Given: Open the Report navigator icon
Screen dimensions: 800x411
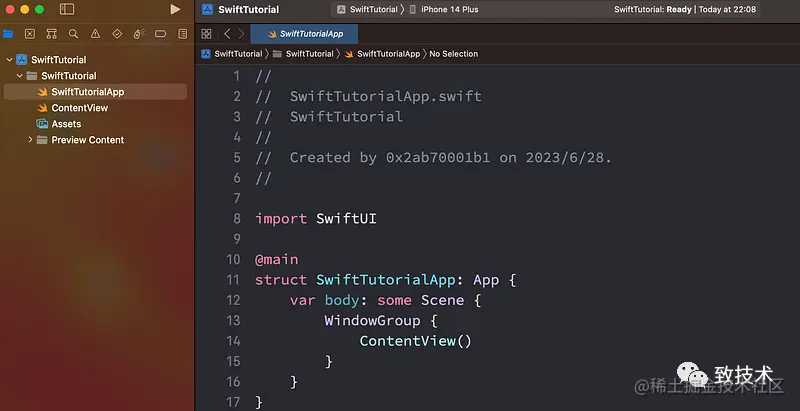Looking at the screenshot, I should pos(182,34).
